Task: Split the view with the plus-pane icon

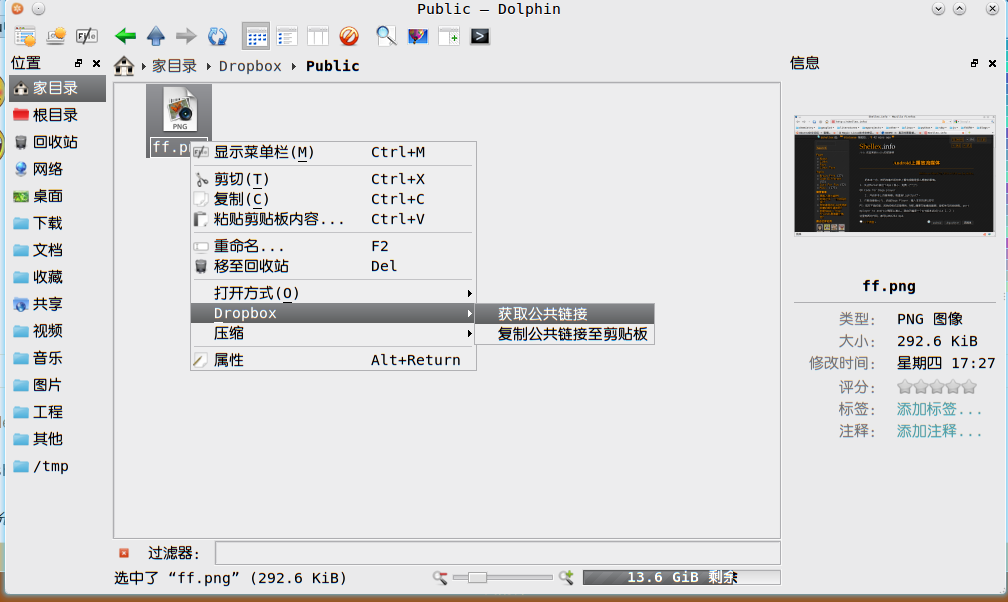Action: (449, 37)
